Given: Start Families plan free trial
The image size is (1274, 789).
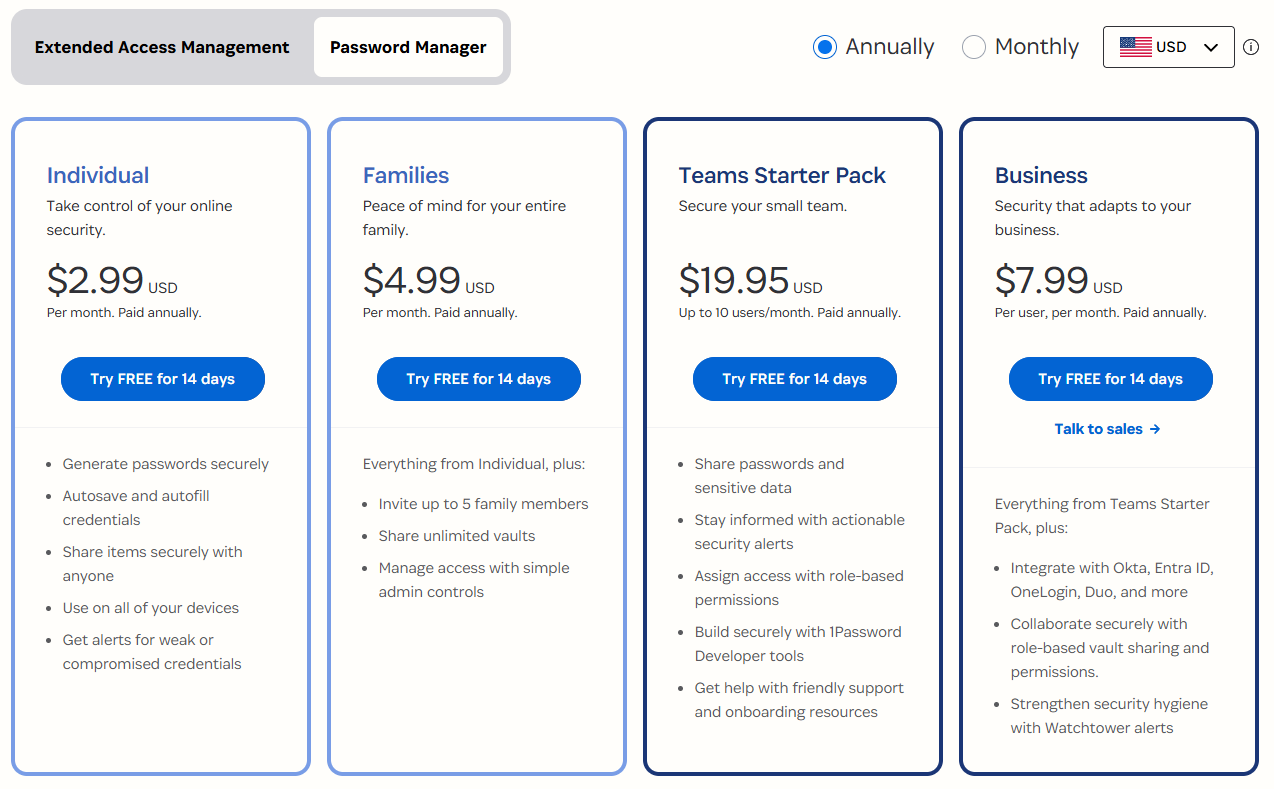Looking at the screenshot, I should [479, 379].
